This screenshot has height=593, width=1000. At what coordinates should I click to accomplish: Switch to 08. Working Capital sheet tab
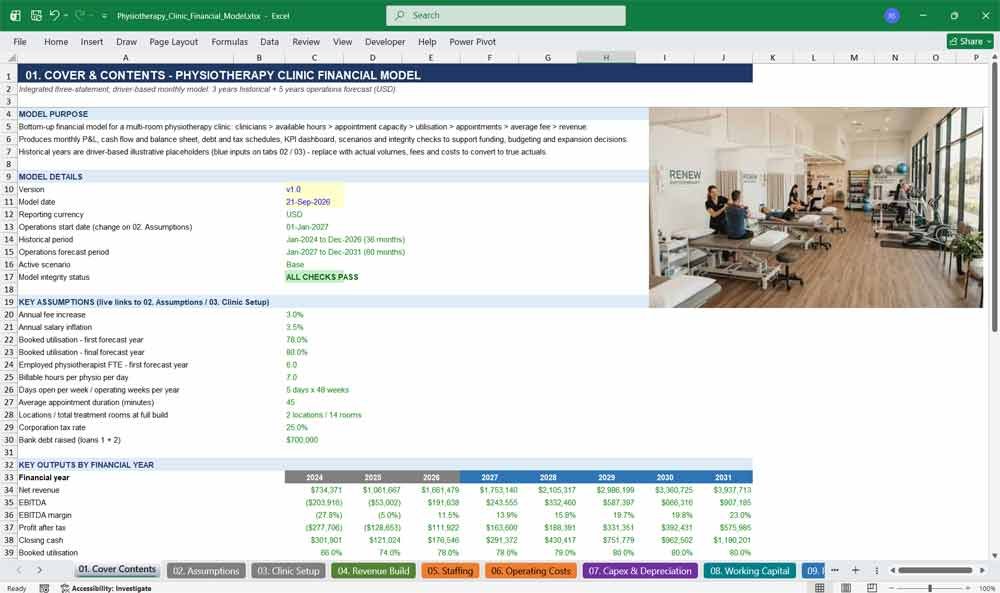(750, 571)
